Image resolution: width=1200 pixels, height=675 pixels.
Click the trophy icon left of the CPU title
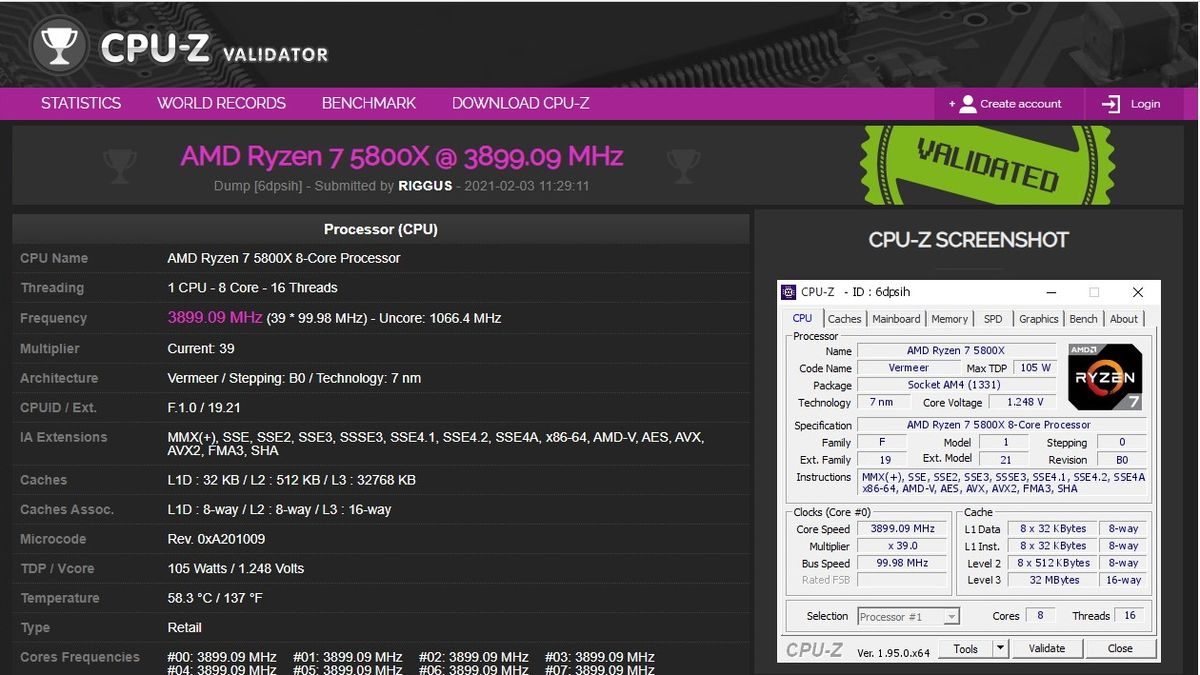tap(121, 166)
